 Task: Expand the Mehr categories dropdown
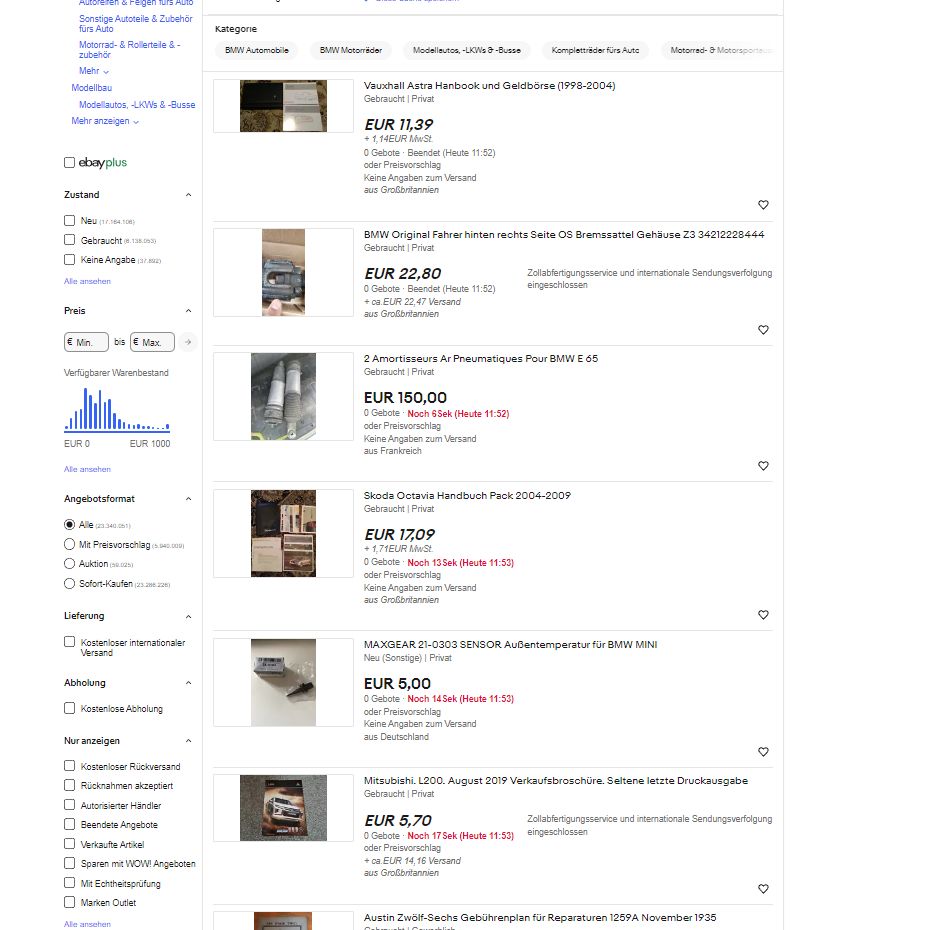point(94,72)
